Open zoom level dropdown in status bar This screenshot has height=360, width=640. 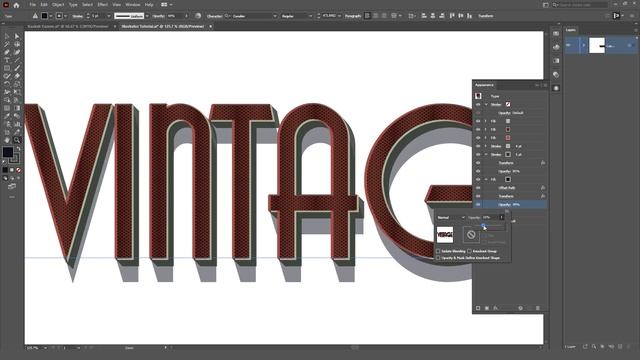coord(45,348)
